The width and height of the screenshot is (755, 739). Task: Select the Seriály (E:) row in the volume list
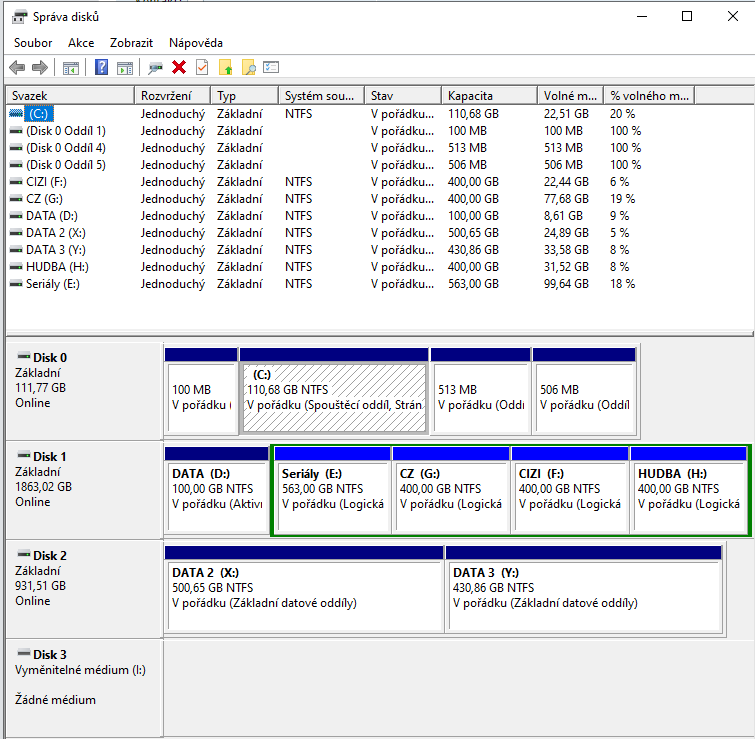click(x=46, y=284)
